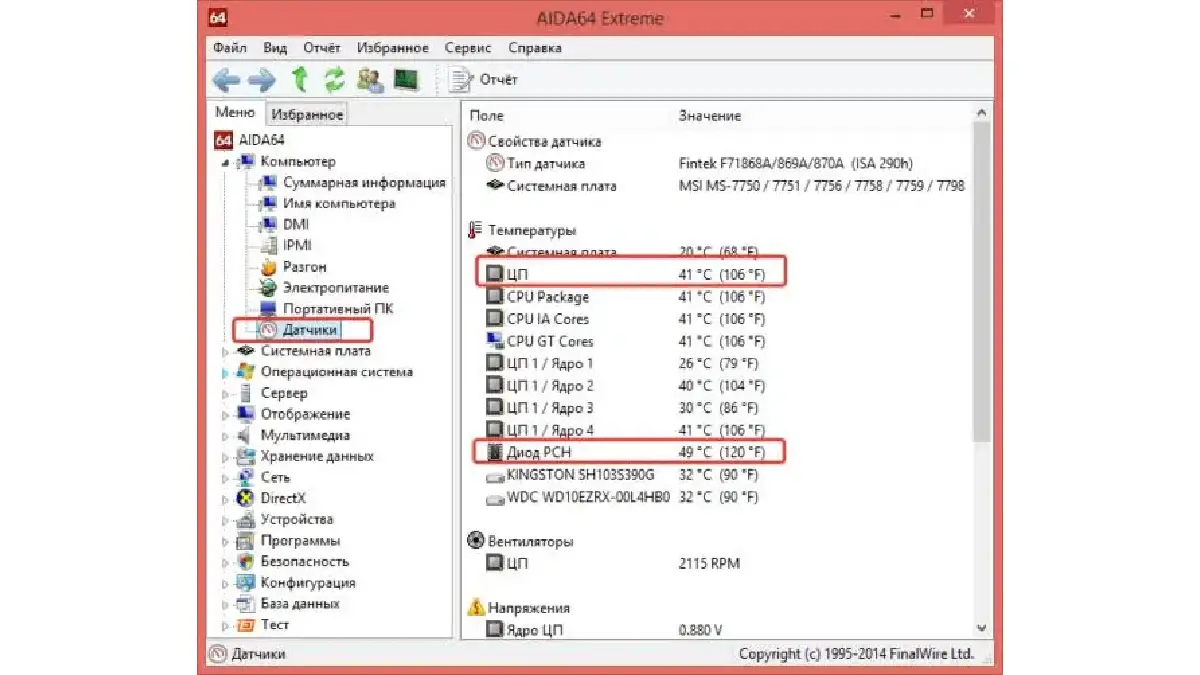Select Датчики in the tree

click(310, 329)
